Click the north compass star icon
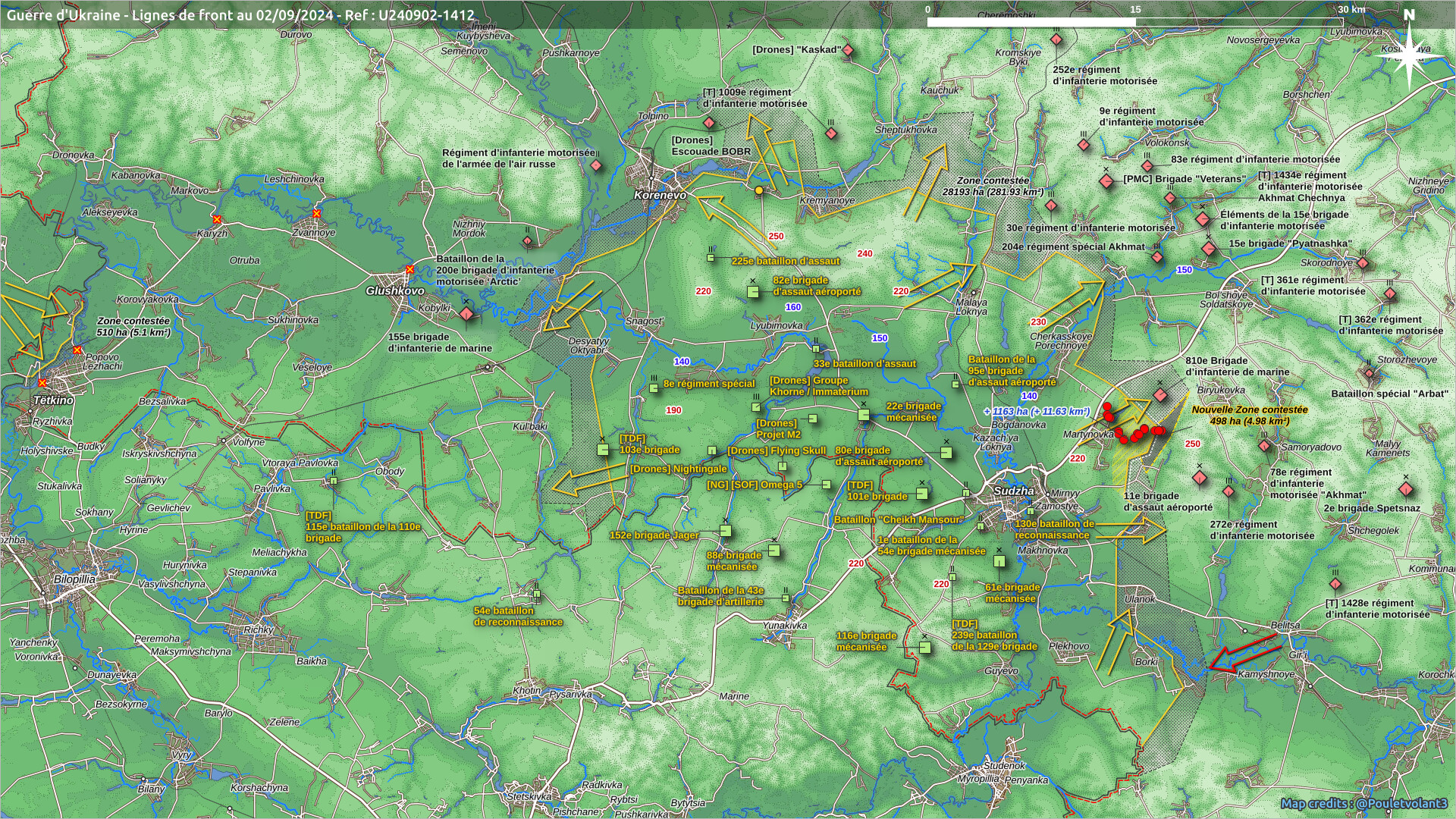This screenshot has height=819, width=1456. click(x=1409, y=55)
